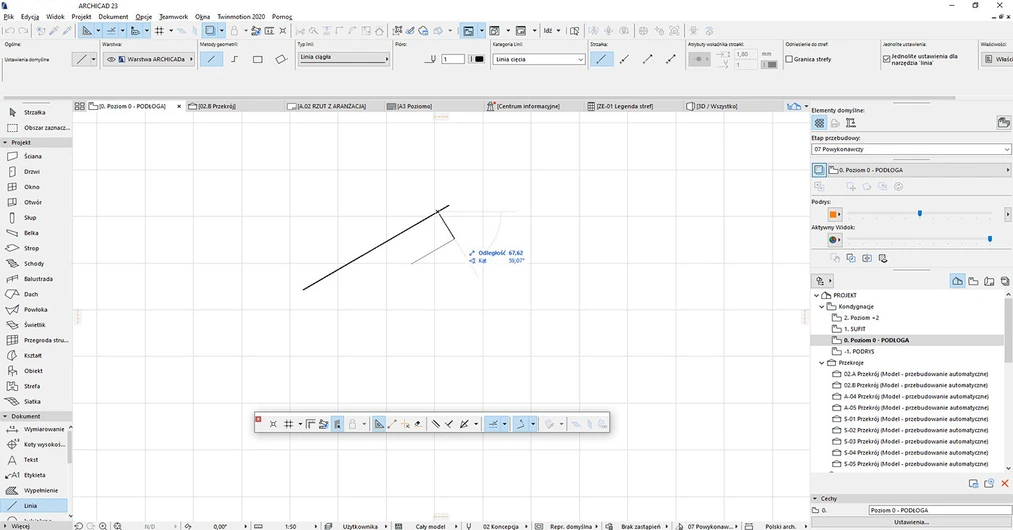Choose the polyline geometry method
Viewport: 1013px width, 530px height.
[234, 59]
